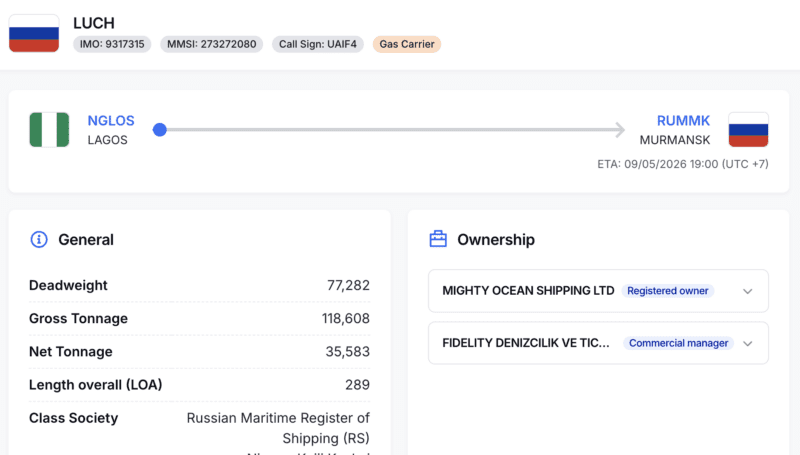
Task: Open the NGLOS departure port link
Action: [111, 121]
